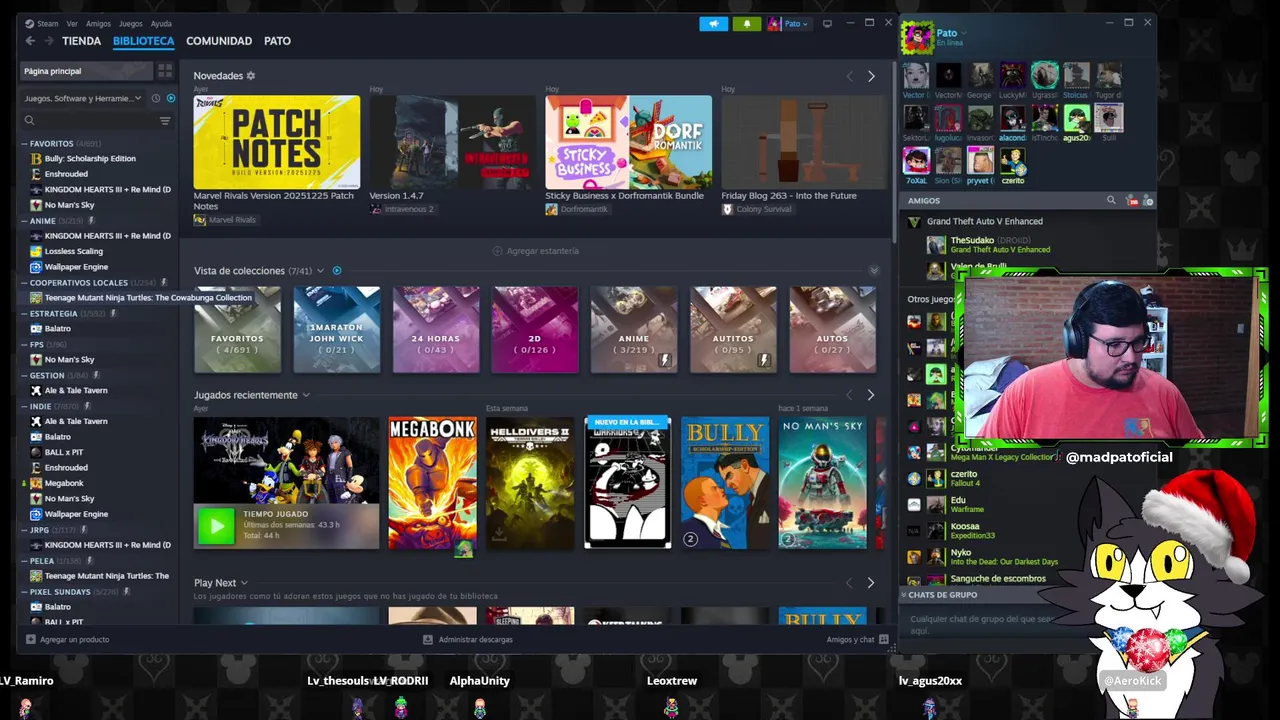Click add friend icon in Amigos header

tap(1148, 201)
